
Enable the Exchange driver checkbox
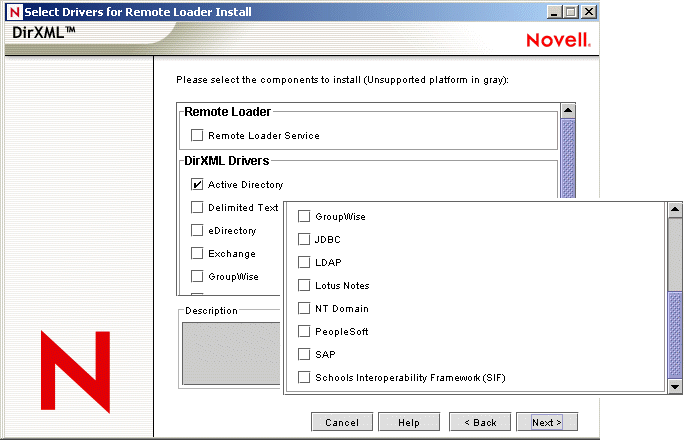197,253
